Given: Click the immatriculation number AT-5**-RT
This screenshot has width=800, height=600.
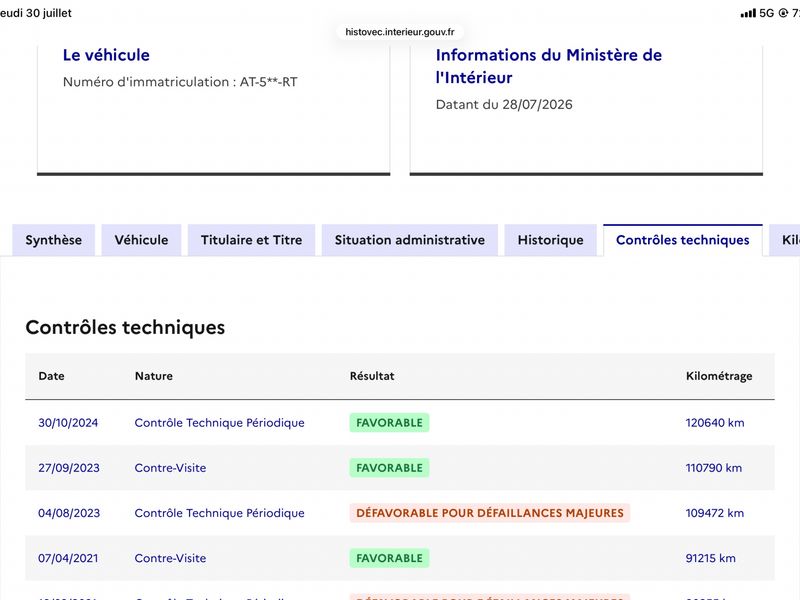Looking at the screenshot, I should coord(268,82).
